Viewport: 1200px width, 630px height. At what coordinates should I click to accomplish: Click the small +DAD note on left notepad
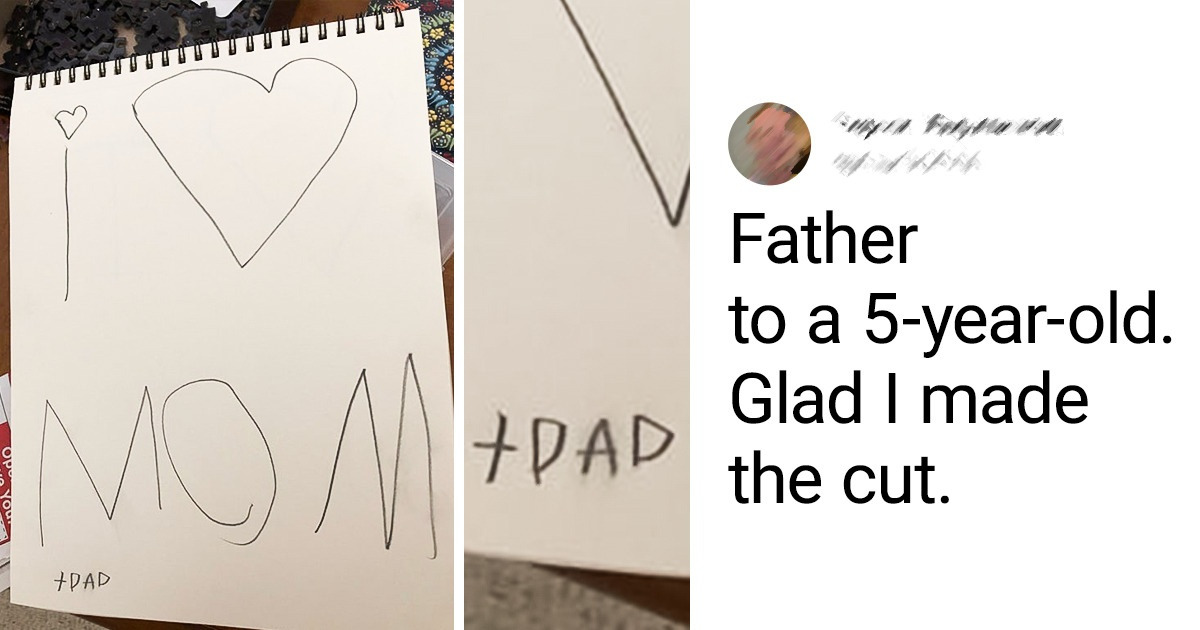tap(82, 579)
